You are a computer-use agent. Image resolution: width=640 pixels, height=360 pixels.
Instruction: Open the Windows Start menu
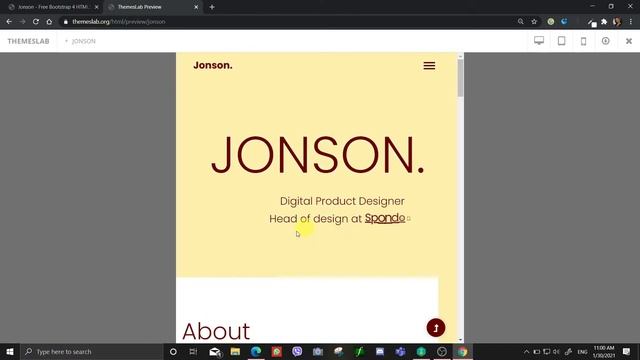[10, 351]
